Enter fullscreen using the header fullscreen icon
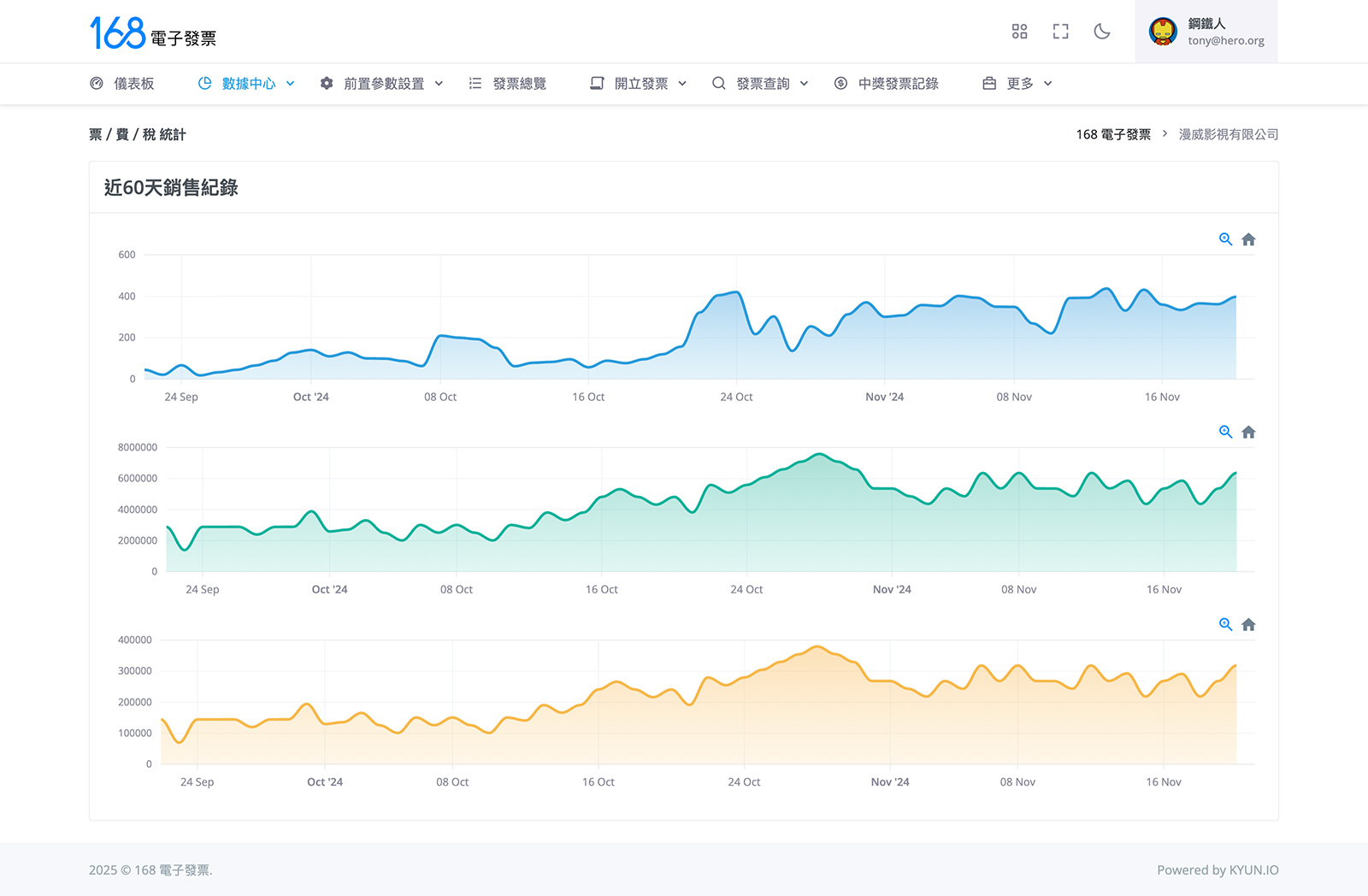The width and height of the screenshot is (1368, 896). tap(1060, 32)
